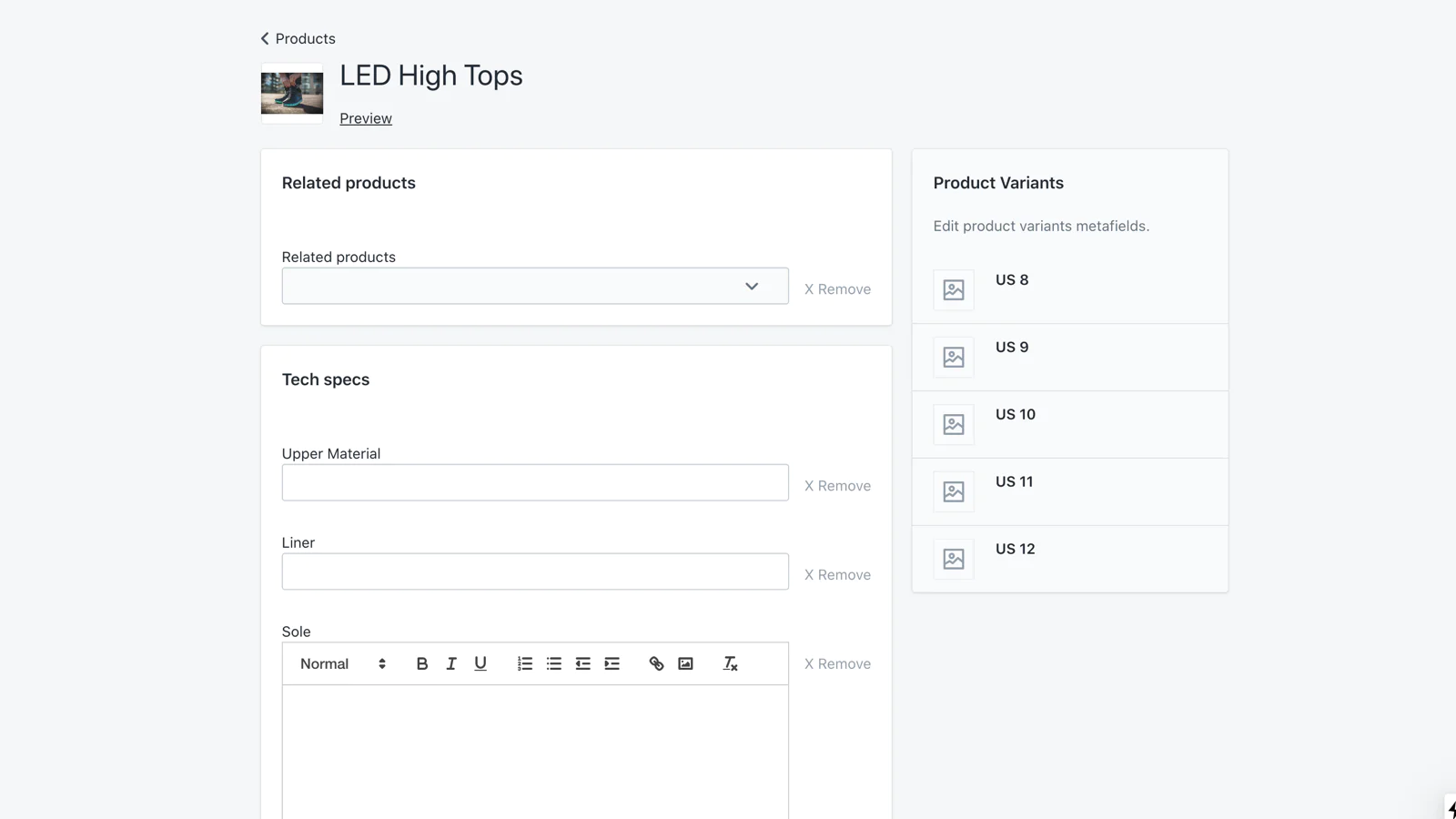
Task: Go back to Products list
Action: pos(298,38)
